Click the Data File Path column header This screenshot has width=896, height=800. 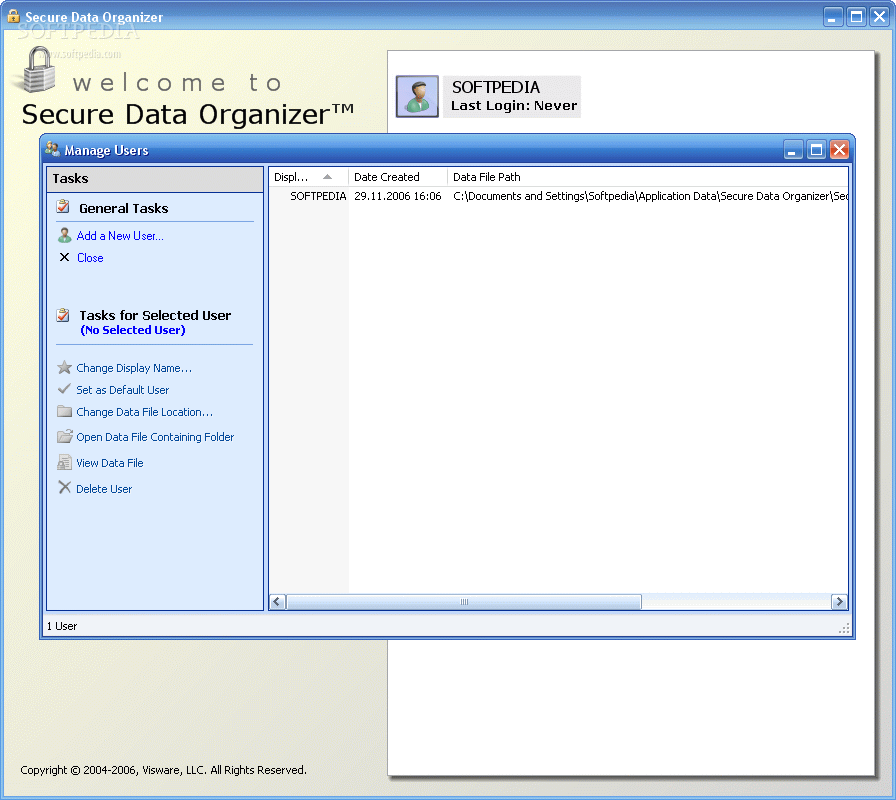point(647,177)
